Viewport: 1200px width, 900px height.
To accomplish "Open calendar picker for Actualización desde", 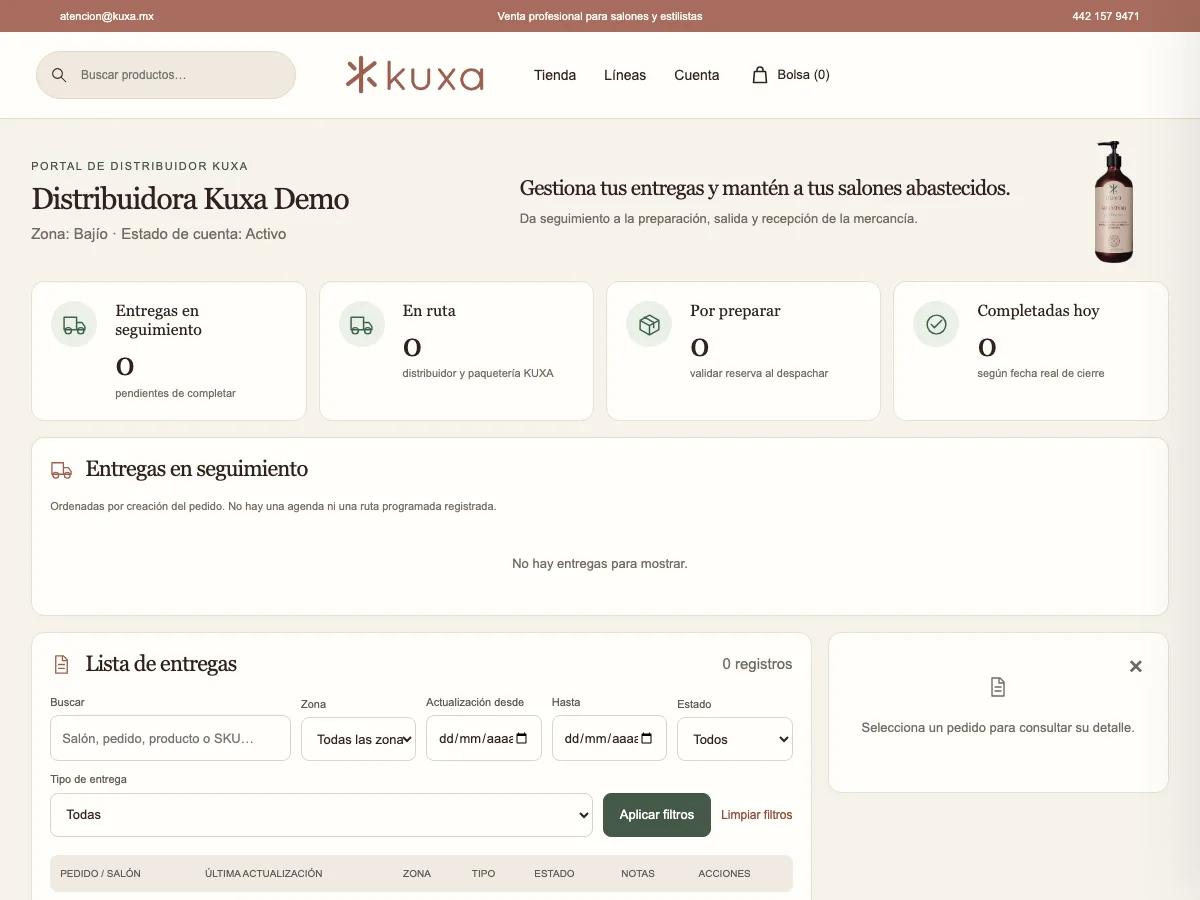I will click(x=521, y=739).
